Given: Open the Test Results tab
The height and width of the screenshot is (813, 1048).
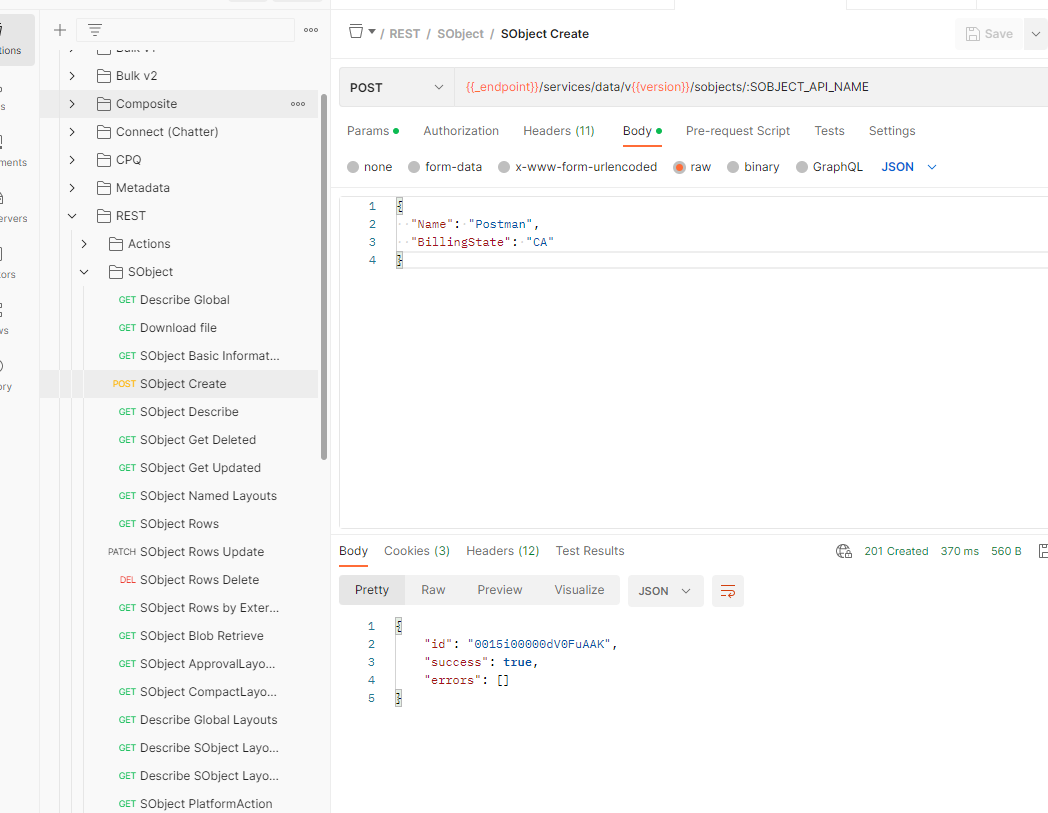Looking at the screenshot, I should (590, 551).
